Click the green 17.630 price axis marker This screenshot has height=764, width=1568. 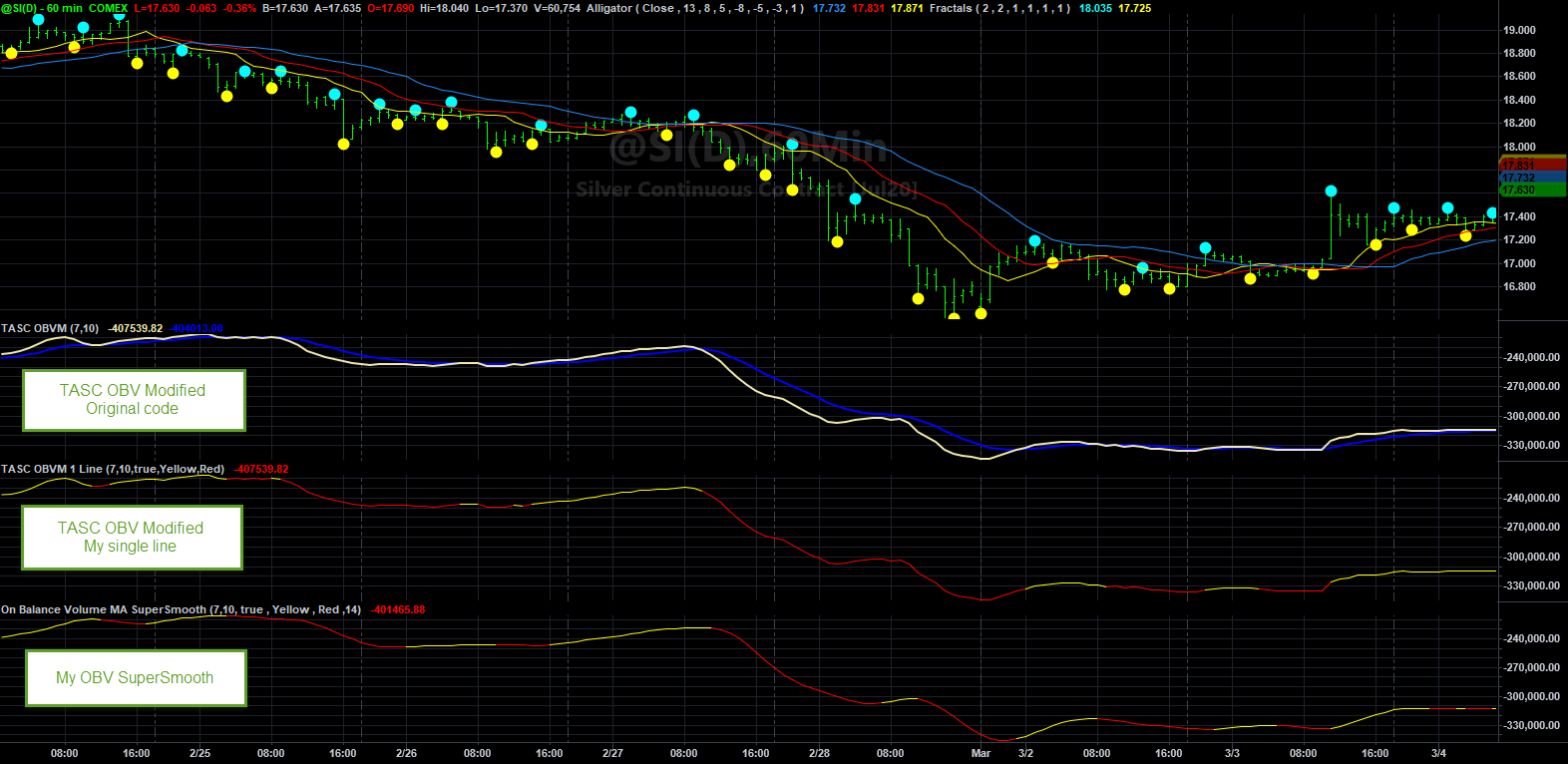click(x=1533, y=190)
